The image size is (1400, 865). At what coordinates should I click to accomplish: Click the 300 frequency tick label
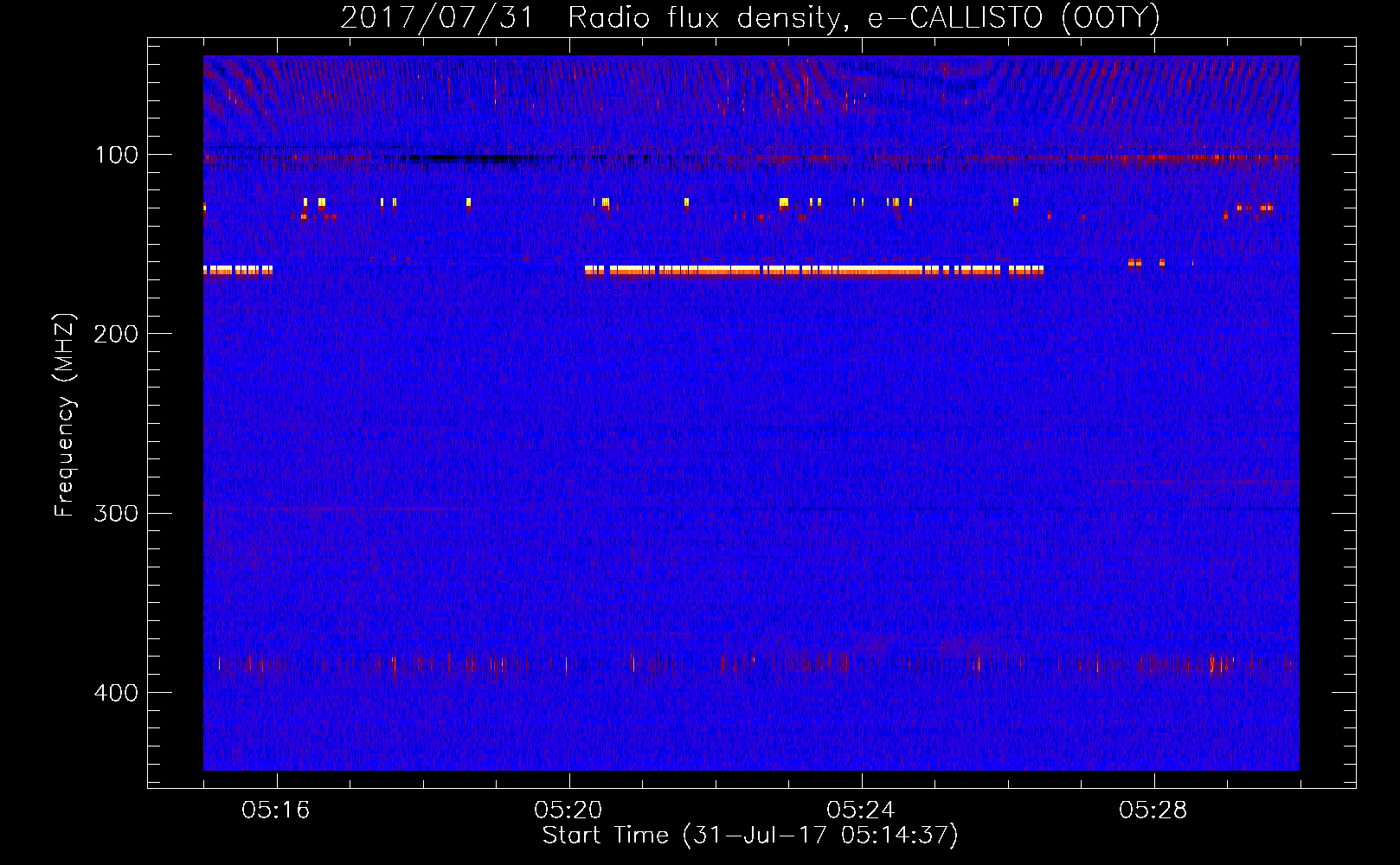coord(116,513)
